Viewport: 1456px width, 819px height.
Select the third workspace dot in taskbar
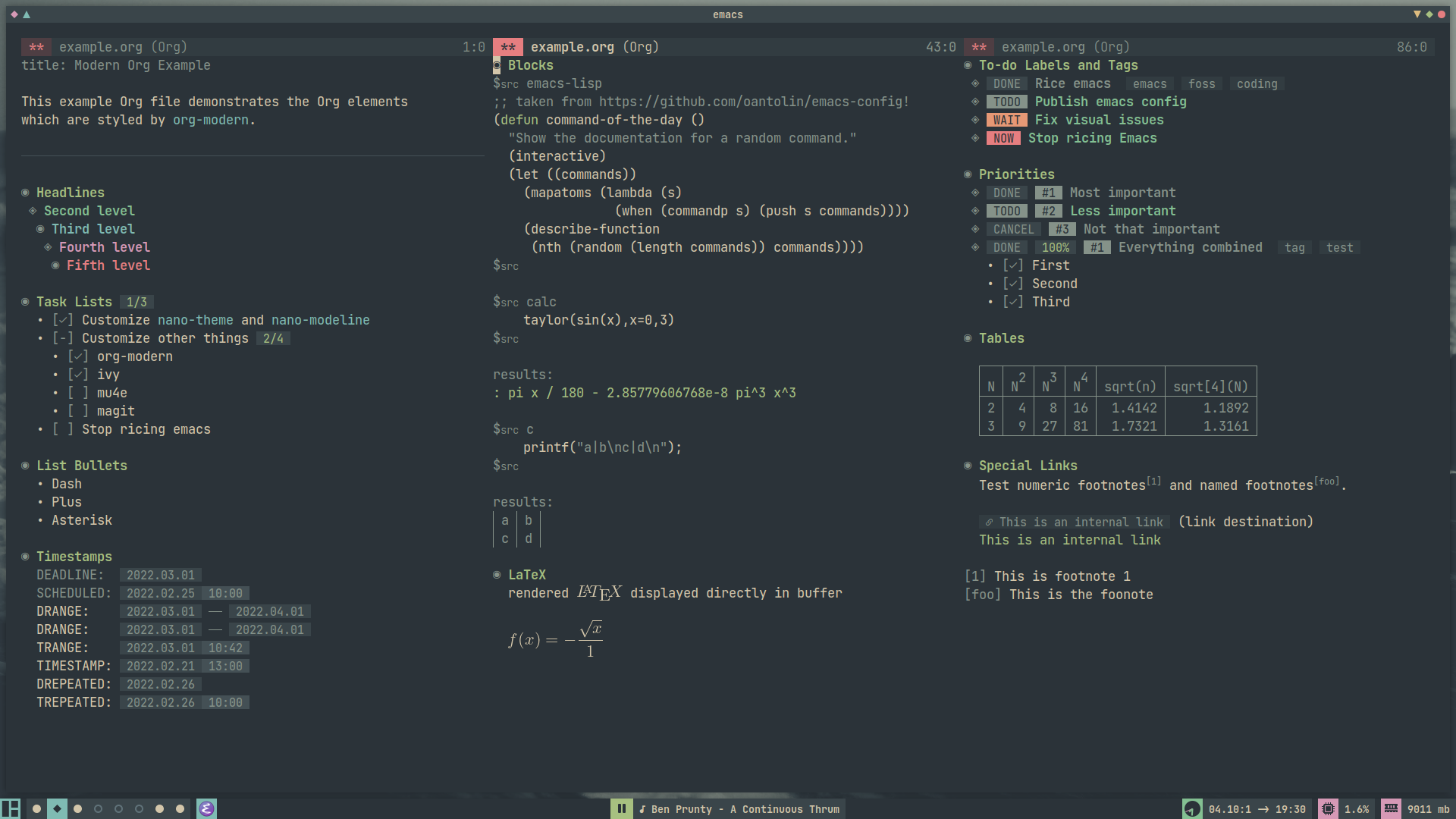(77, 808)
